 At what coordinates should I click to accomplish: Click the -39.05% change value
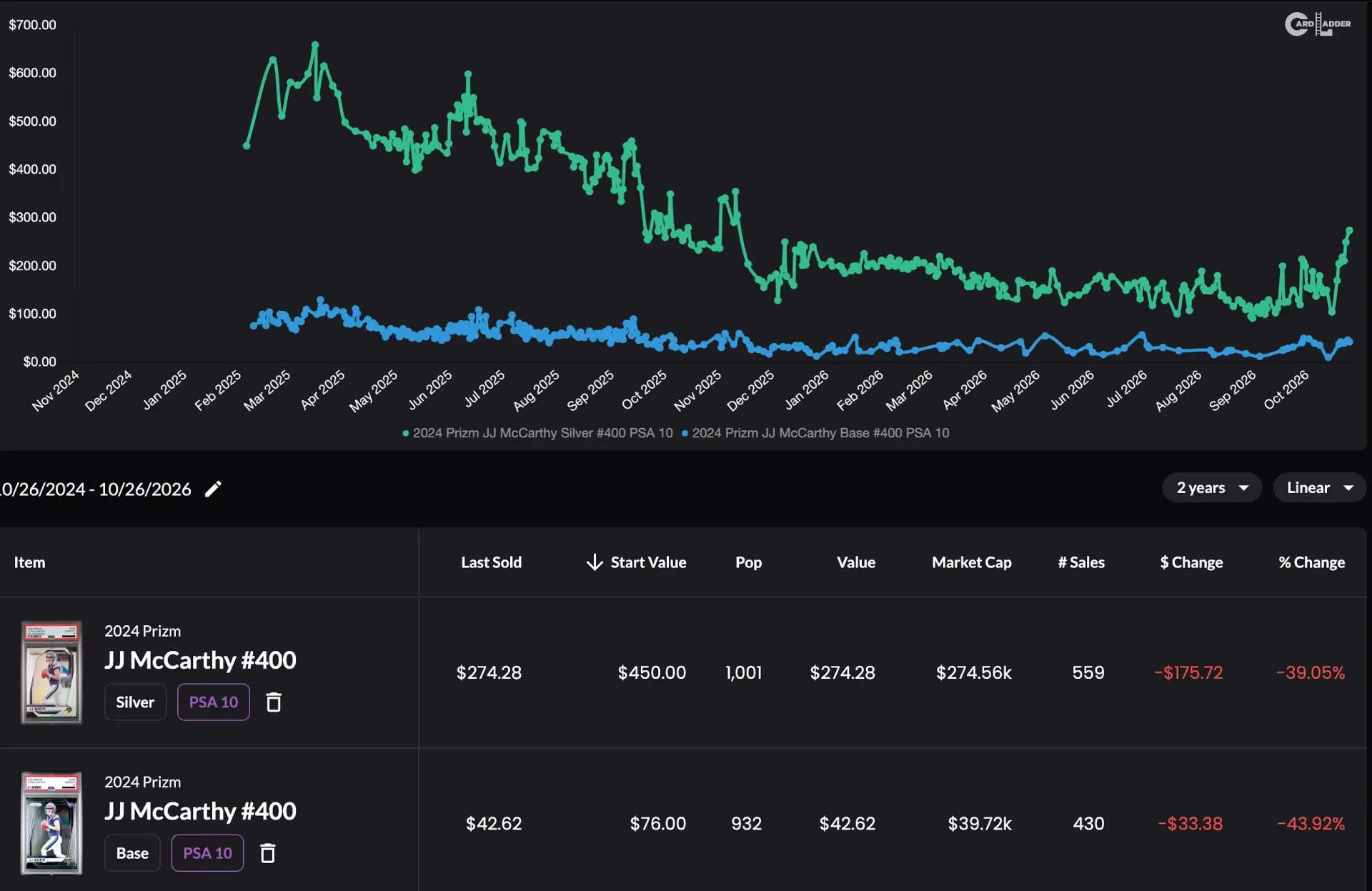[x=1311, y=672]
